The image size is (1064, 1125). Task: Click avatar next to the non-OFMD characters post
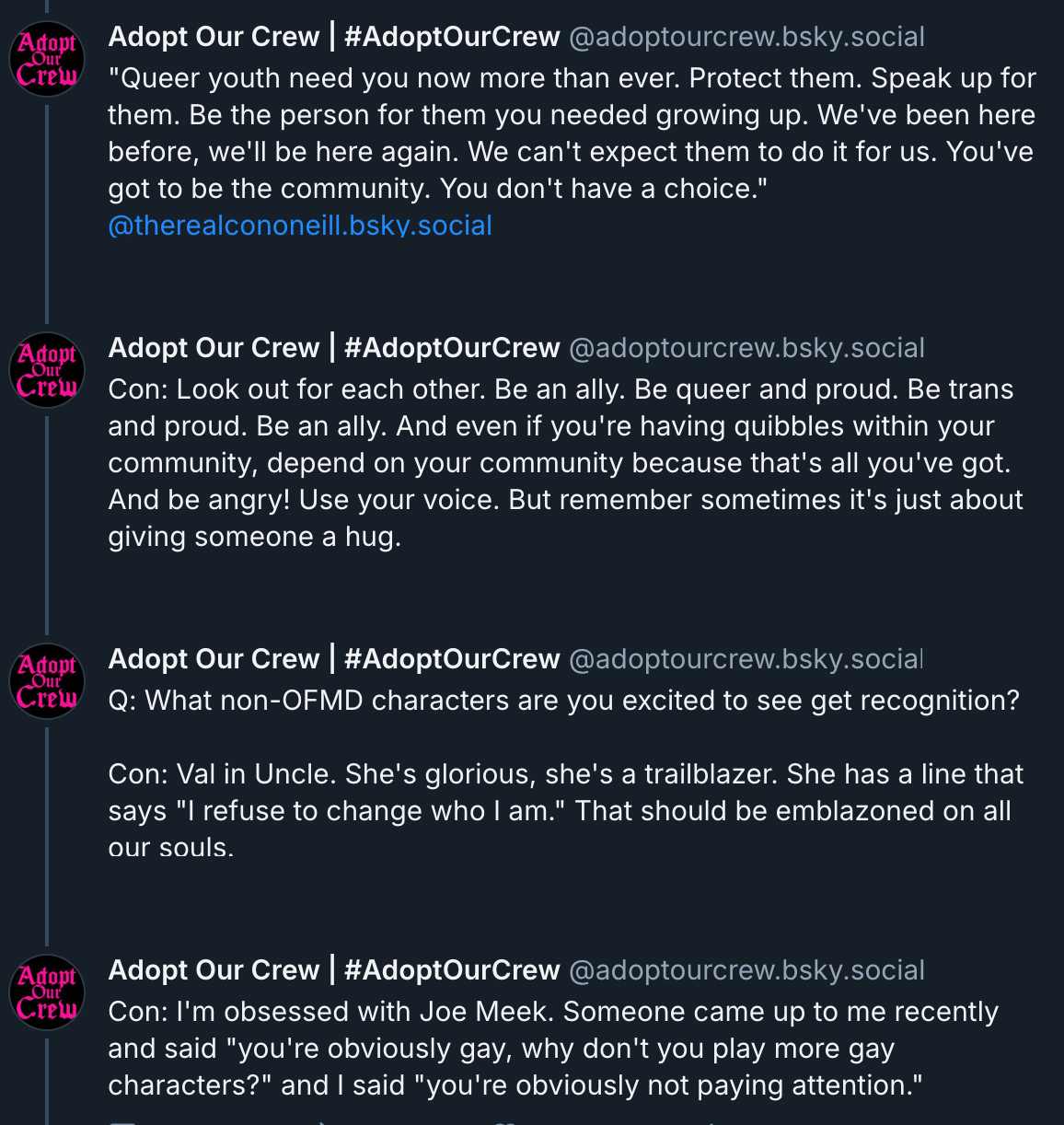click(x=47, y=682)
